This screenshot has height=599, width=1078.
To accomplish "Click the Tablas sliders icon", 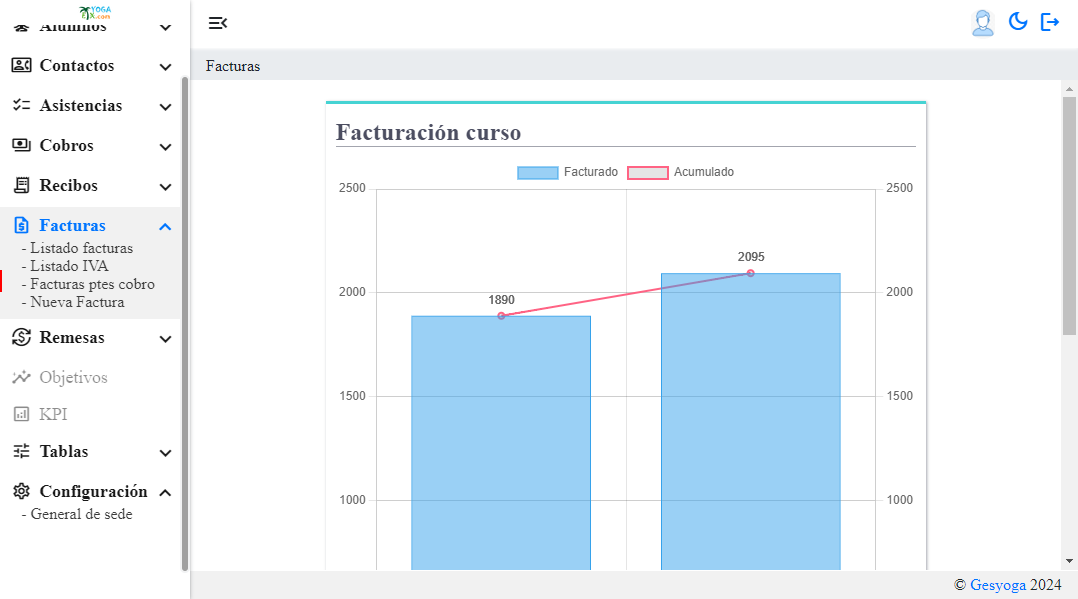I will (21, 451).
